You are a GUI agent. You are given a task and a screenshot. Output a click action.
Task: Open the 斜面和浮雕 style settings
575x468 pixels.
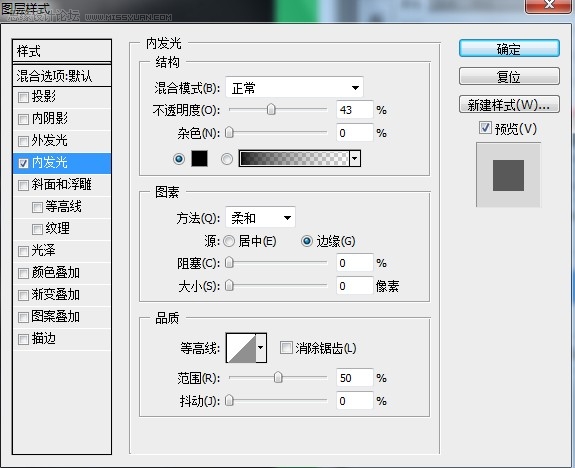61,184
